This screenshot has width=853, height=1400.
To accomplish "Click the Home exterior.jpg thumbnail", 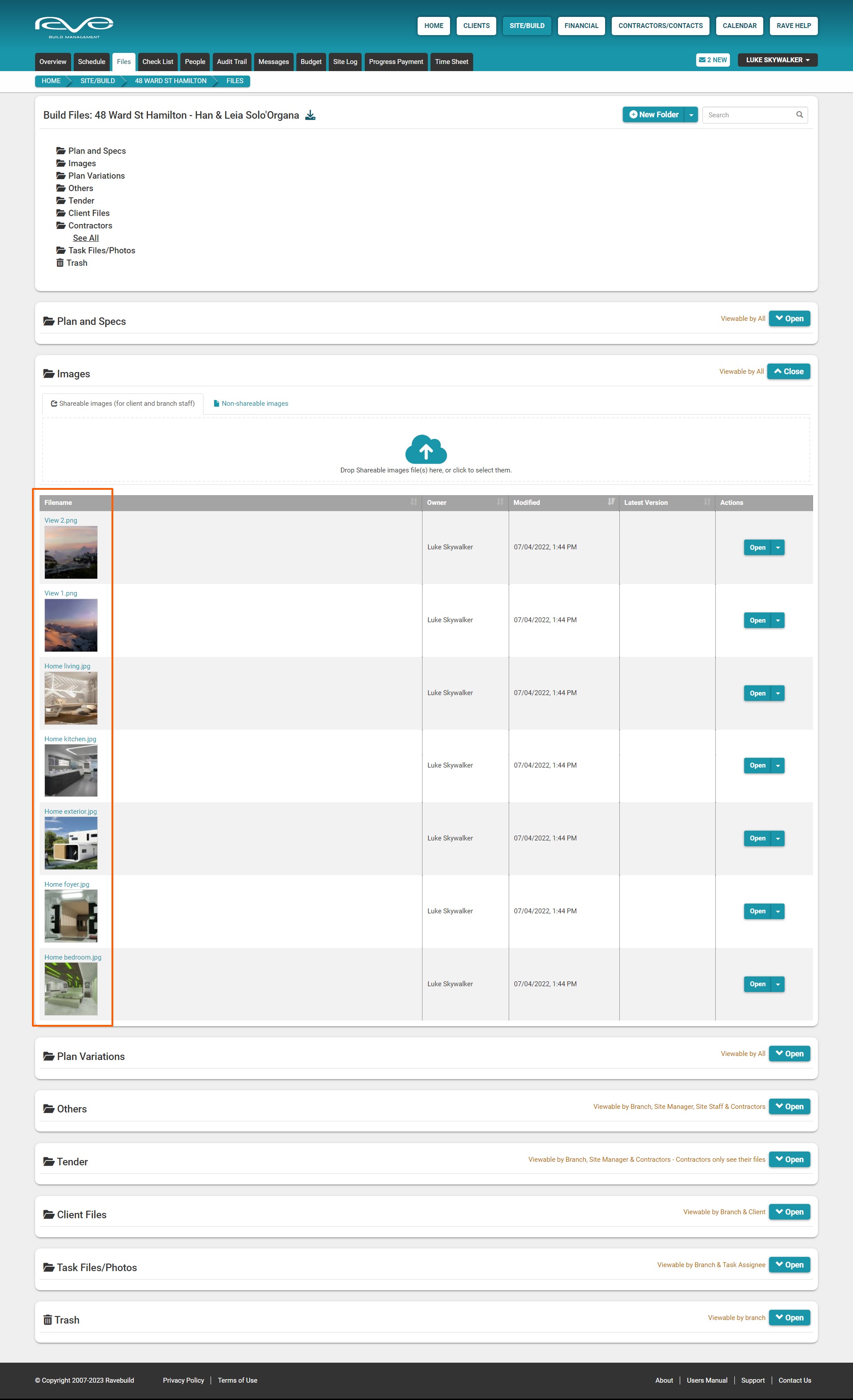I will (71, 843).
